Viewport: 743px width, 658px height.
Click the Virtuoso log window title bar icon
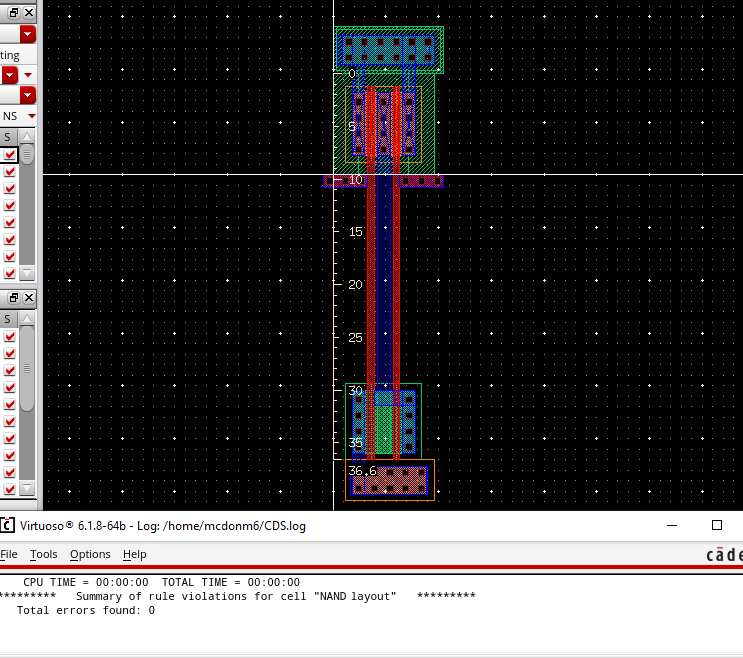(7, 525)
